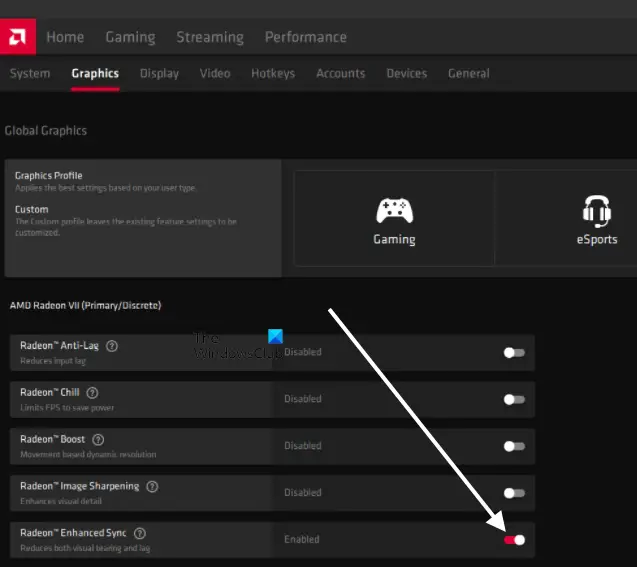Select the Graphics settings tab
Screen dimensions: 637x567
tap(95, 74)
